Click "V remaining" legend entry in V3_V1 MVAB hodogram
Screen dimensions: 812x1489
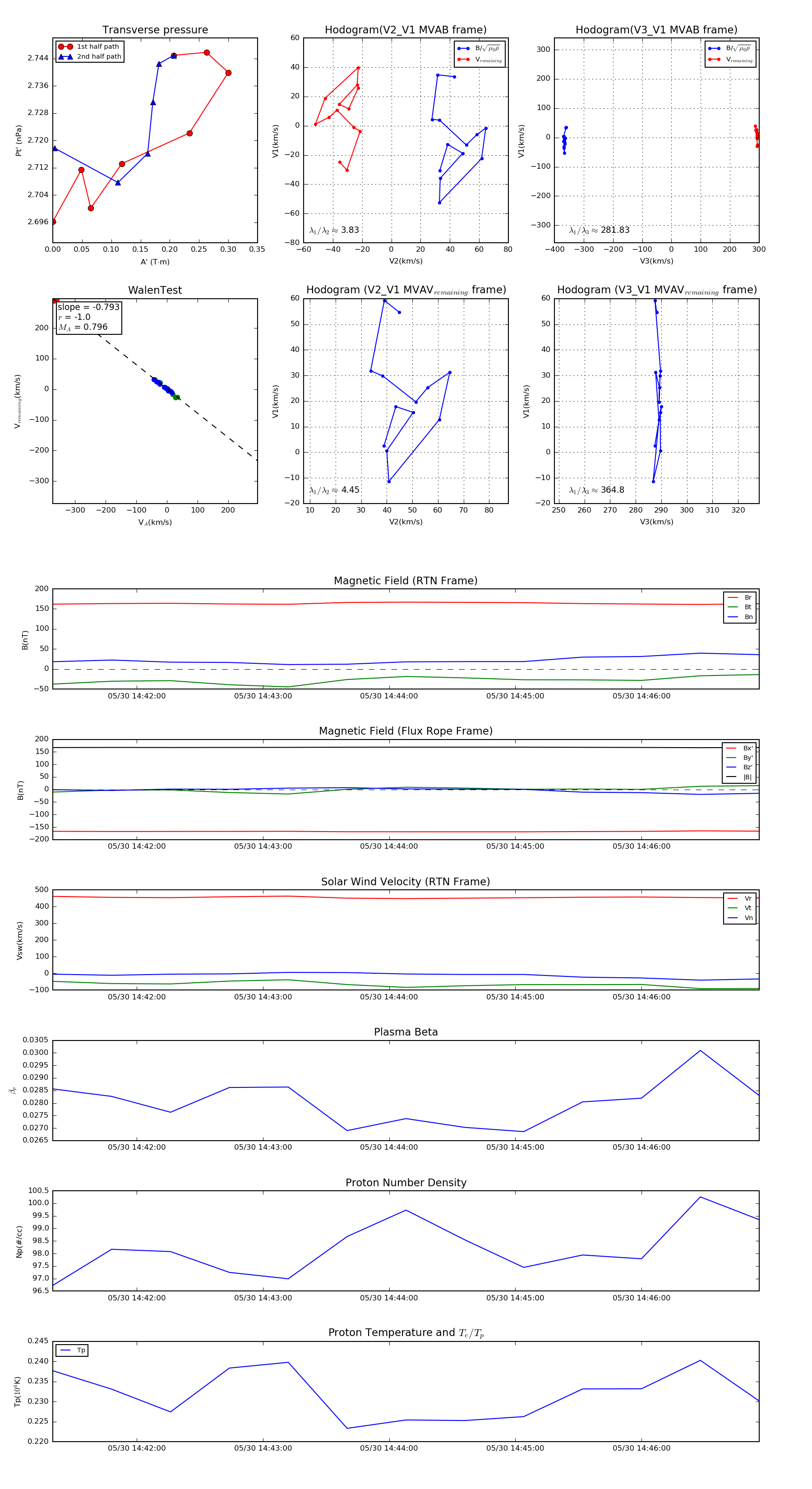[x=730, y=60]
